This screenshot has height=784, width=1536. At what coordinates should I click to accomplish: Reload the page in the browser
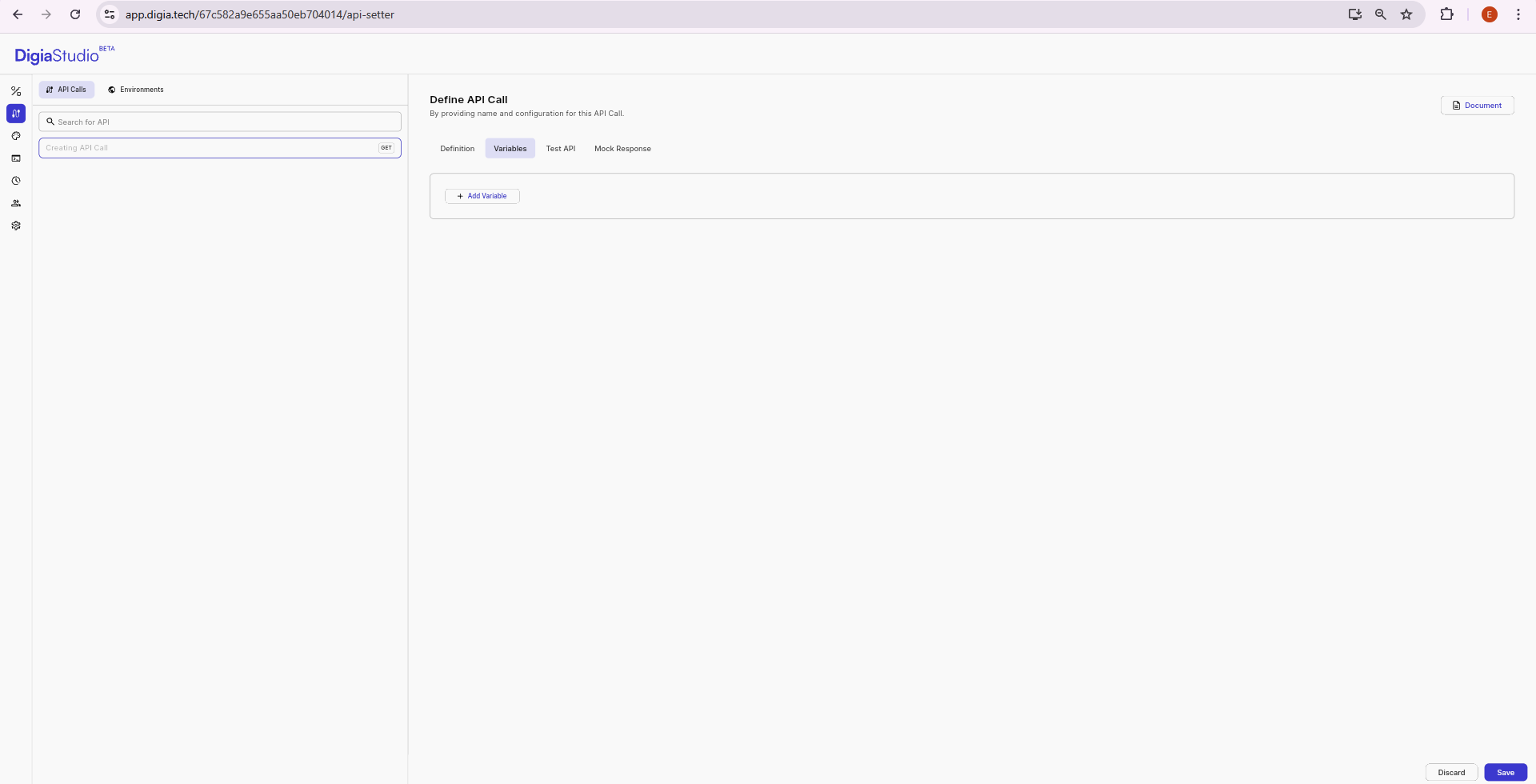(75, 14)
